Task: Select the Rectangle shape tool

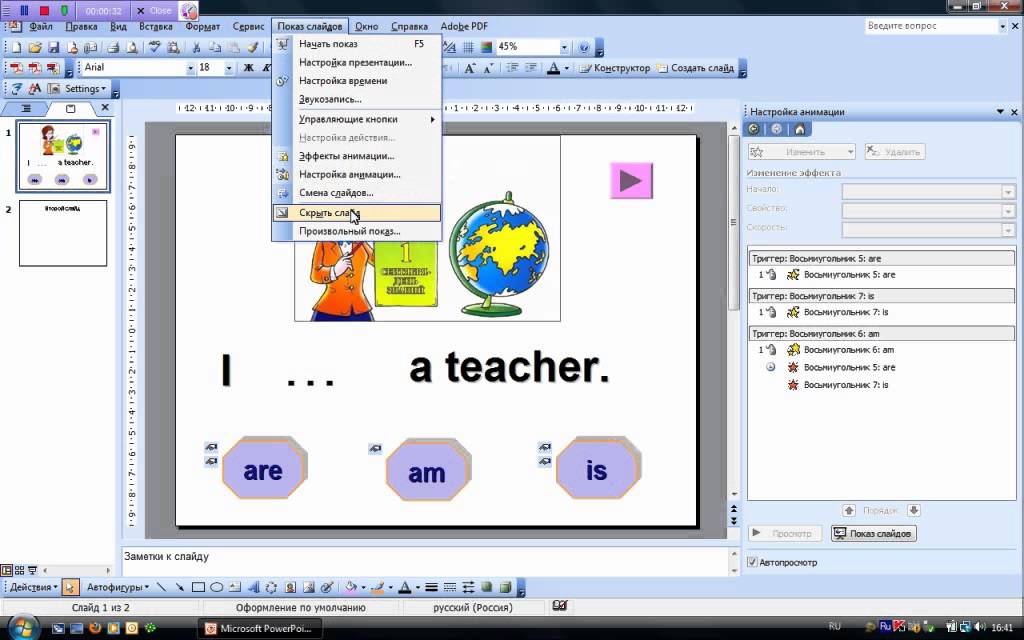Action: click(x=199, y=587)
